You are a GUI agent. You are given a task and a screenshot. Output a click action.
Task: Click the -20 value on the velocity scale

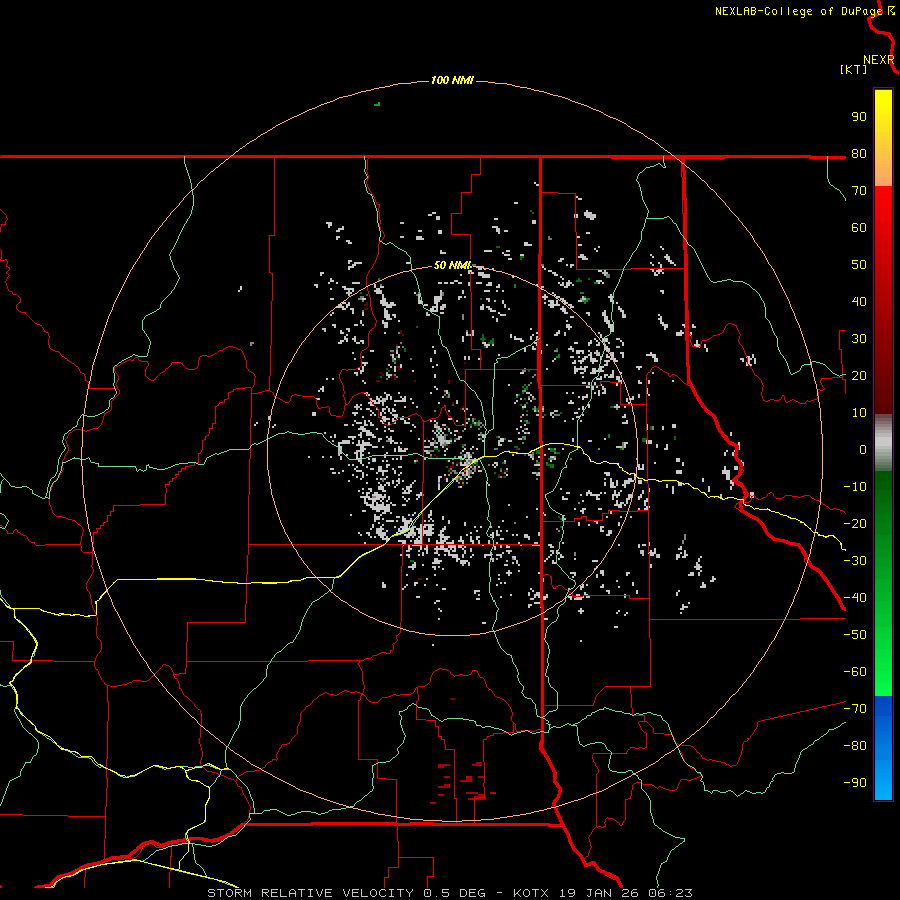(855, 523)
